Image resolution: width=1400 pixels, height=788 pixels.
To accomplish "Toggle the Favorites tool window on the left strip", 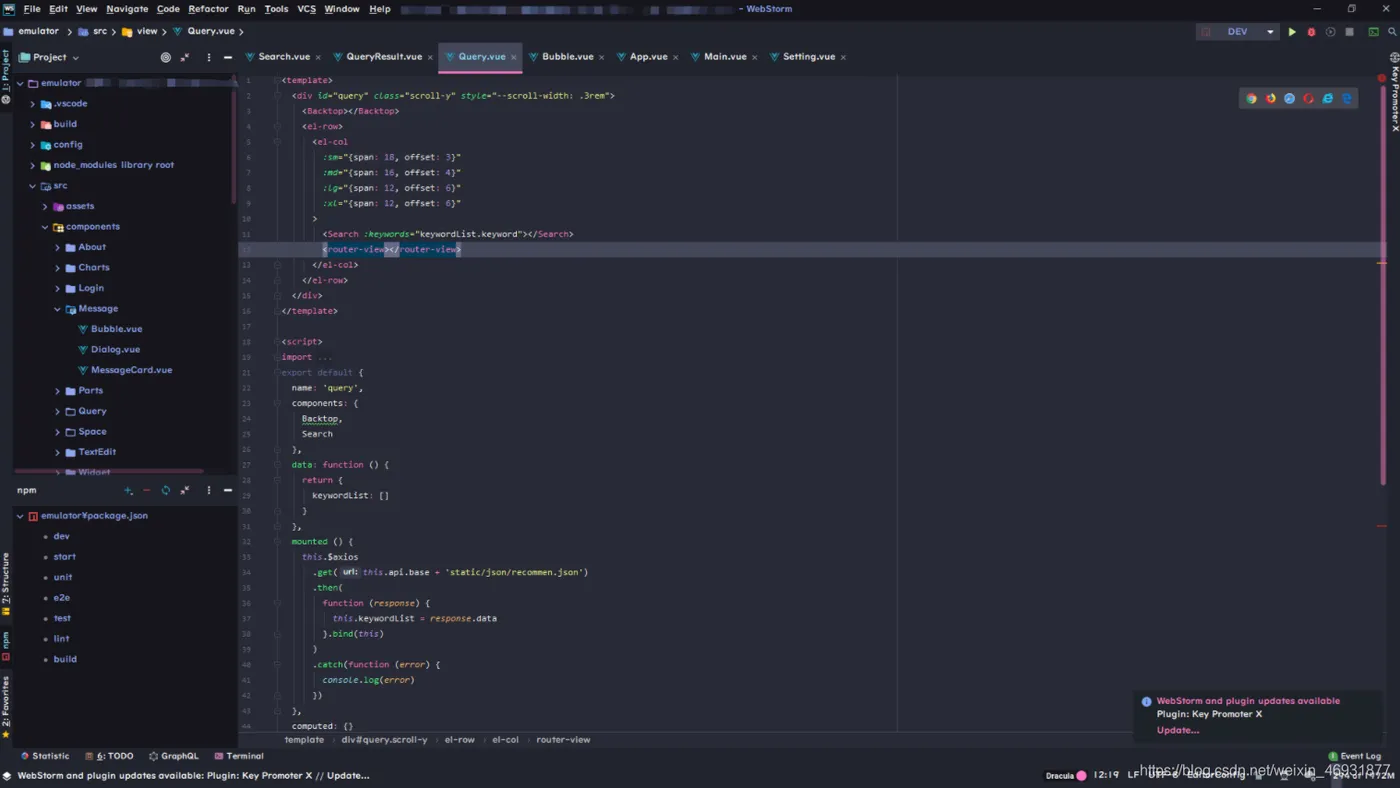I will pyautogui.click(x=6, y=708).
